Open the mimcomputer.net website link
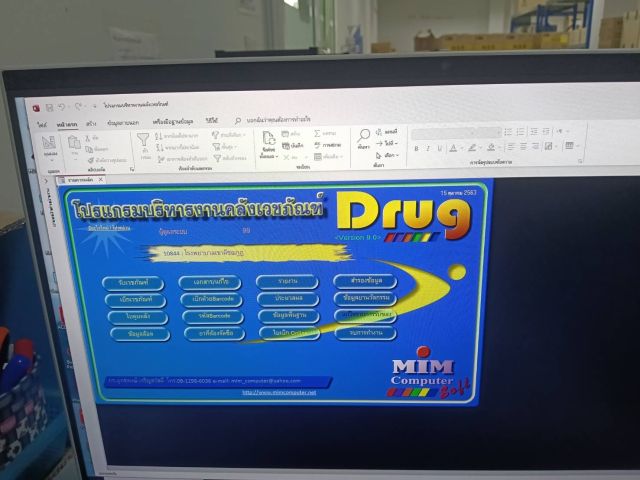This screenshot has width=640, height=480. point(279,393)
